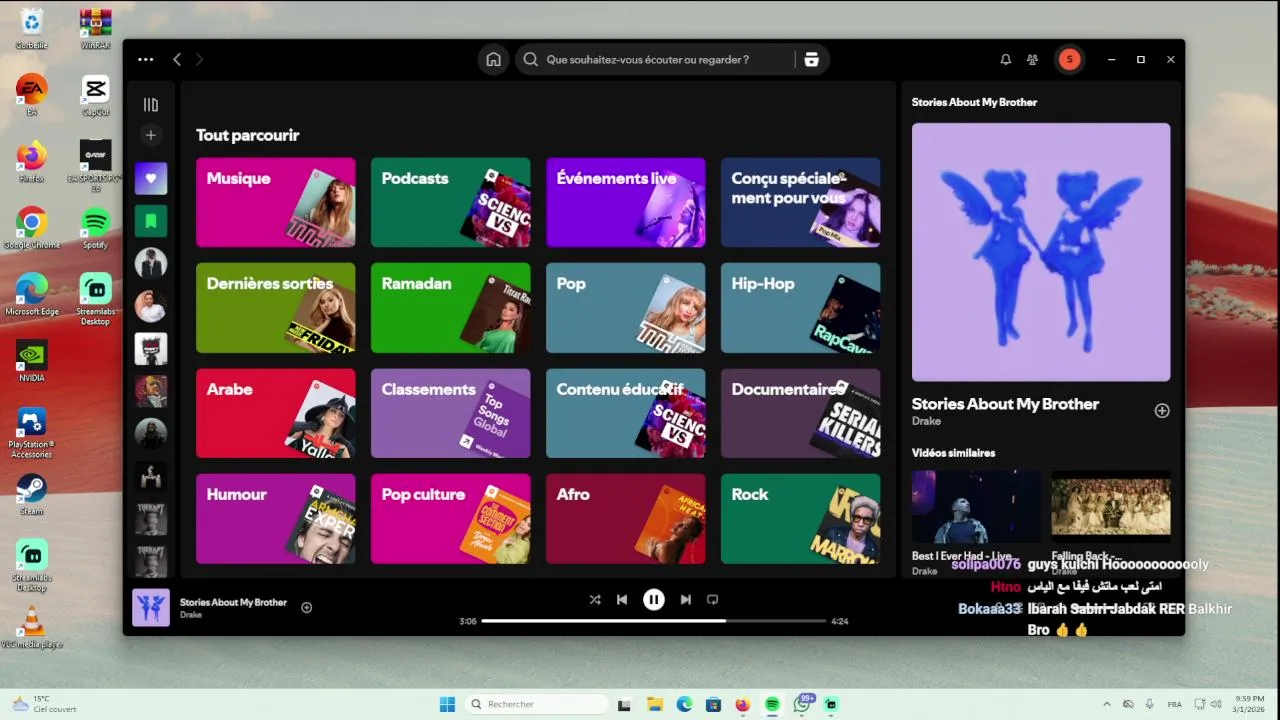
Task: Pause the current song
Action: (653, 600)
